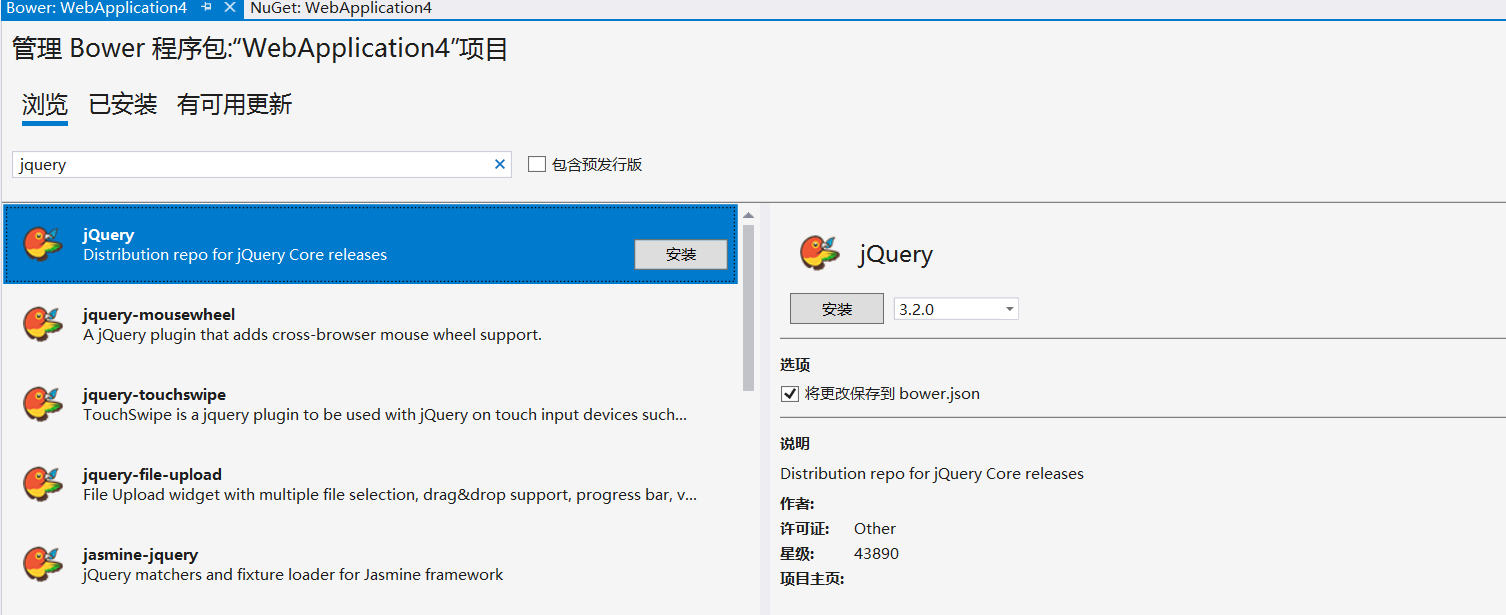Screen dimensions: 1506x615
Task: Click the jasmine-jquery package bird icon
Action: coord(43,564)
